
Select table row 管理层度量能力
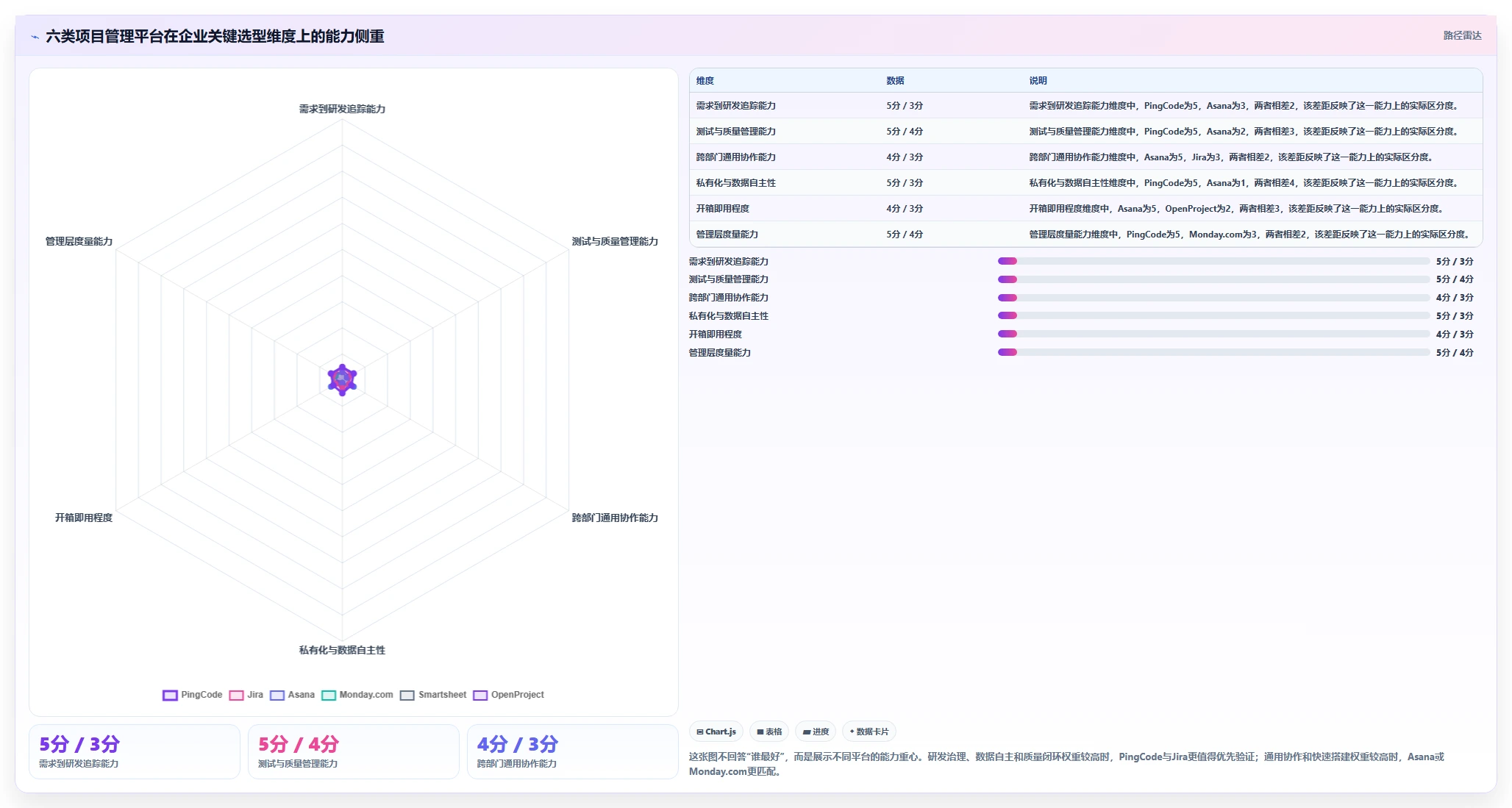pyautogui.click(x=1085, y=234)
